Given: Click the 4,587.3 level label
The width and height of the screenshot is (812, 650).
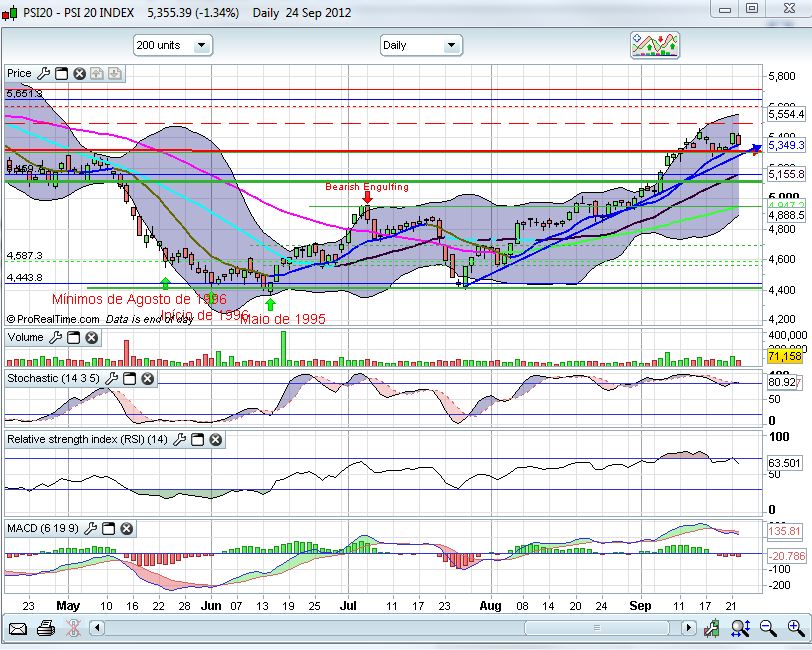Looking at the screenshot, I should [24, 255].
